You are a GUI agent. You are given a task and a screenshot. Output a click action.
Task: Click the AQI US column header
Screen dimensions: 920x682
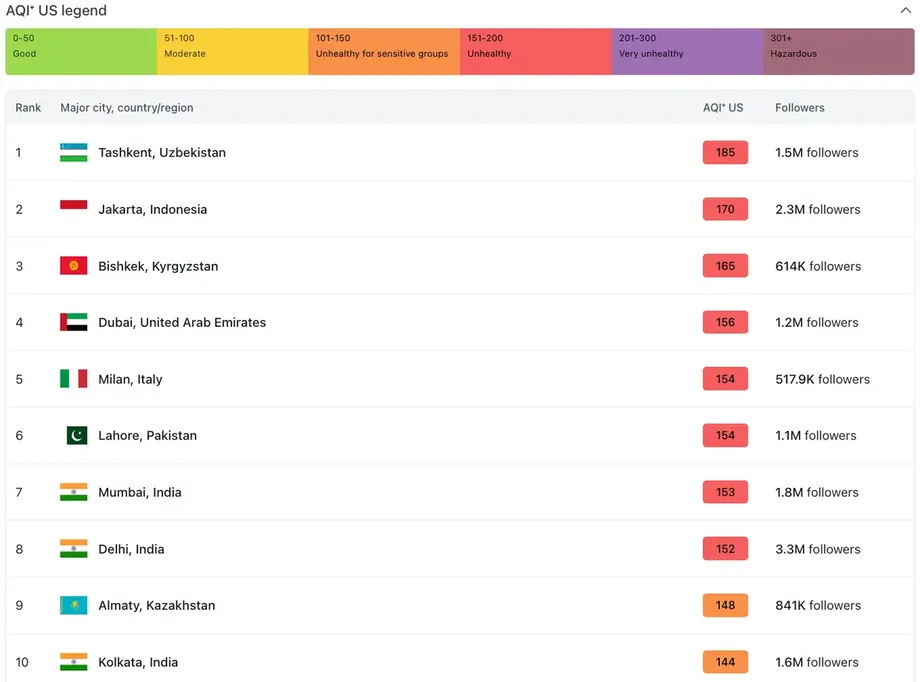click(723, 107)
